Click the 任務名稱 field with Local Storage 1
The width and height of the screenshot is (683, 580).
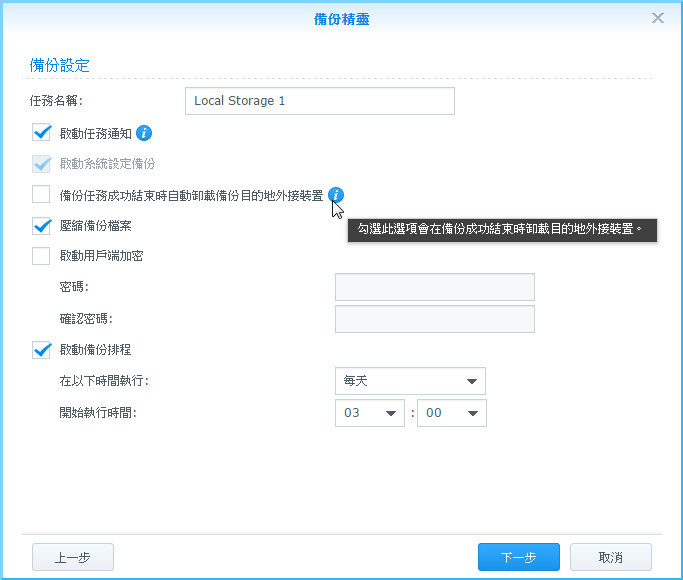320,101
